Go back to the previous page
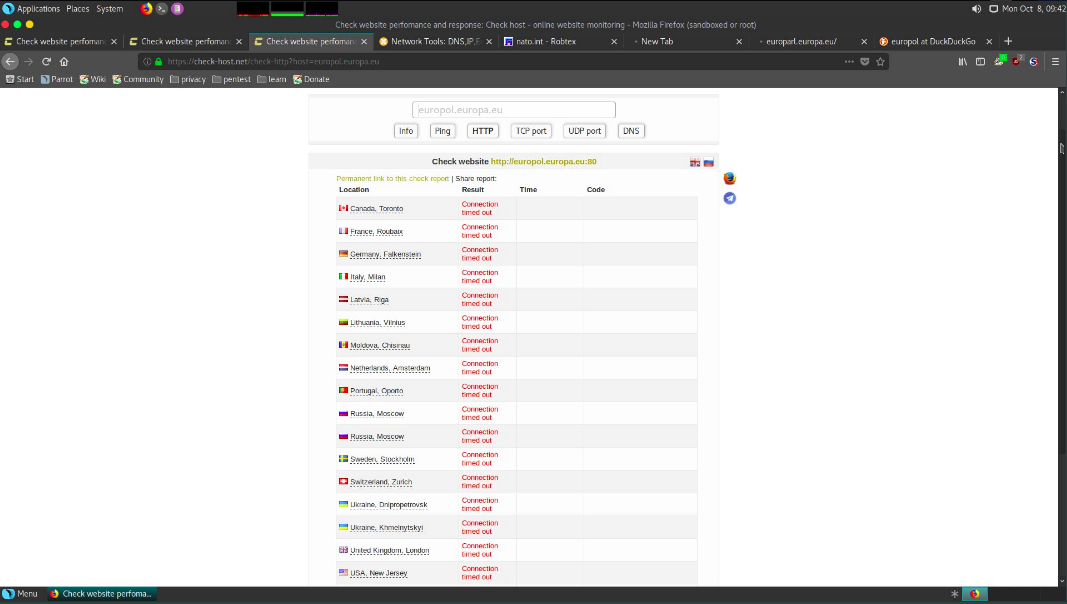 (x=10, y=61)
